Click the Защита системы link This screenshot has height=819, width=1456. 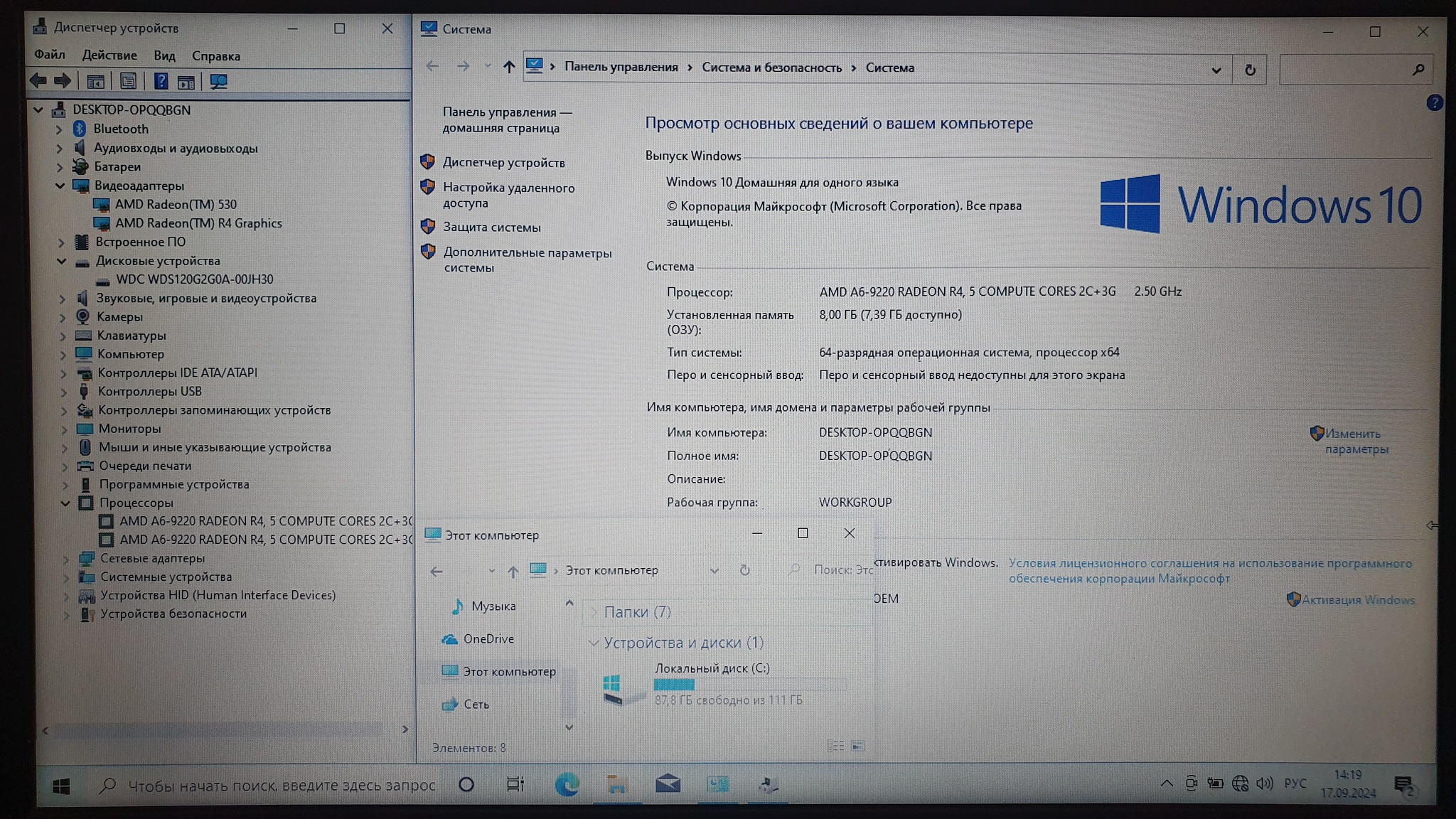coord(491,227)
